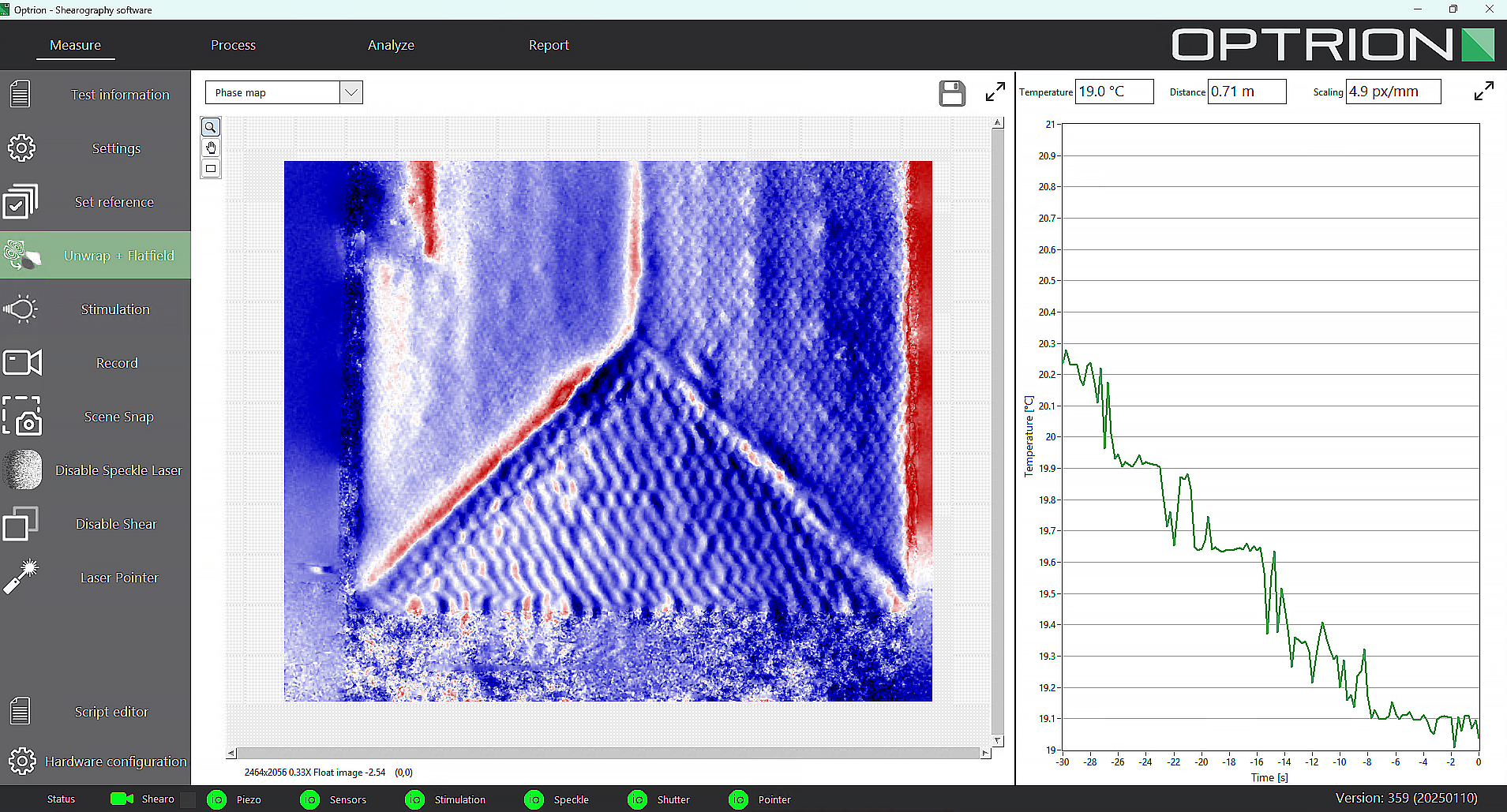This screenshot has width=1507, height=812.
Task: Expand the phase map view fullscreen
Action: [995, 92]
